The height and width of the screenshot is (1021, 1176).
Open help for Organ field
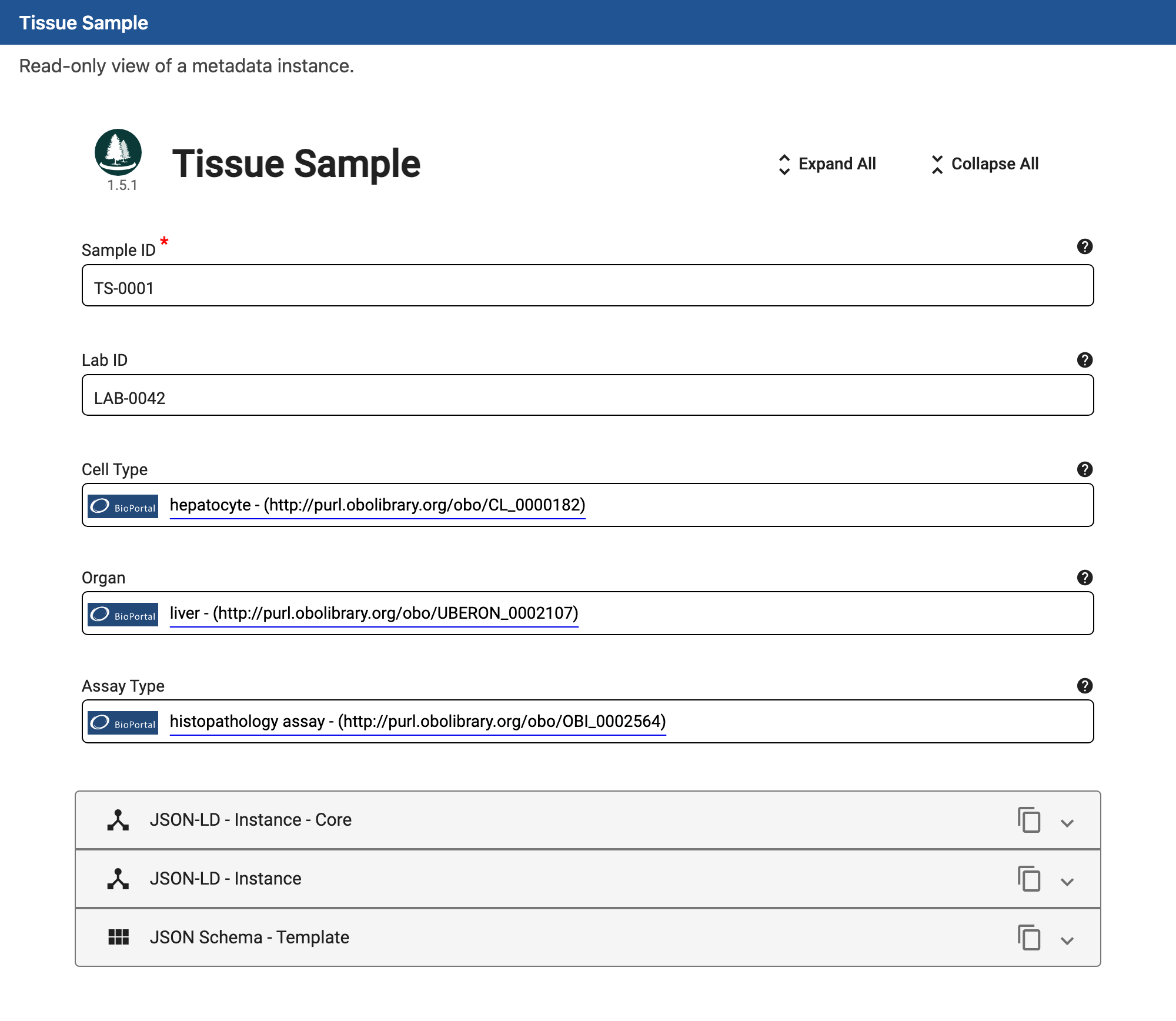click(x=1085, y=578)
